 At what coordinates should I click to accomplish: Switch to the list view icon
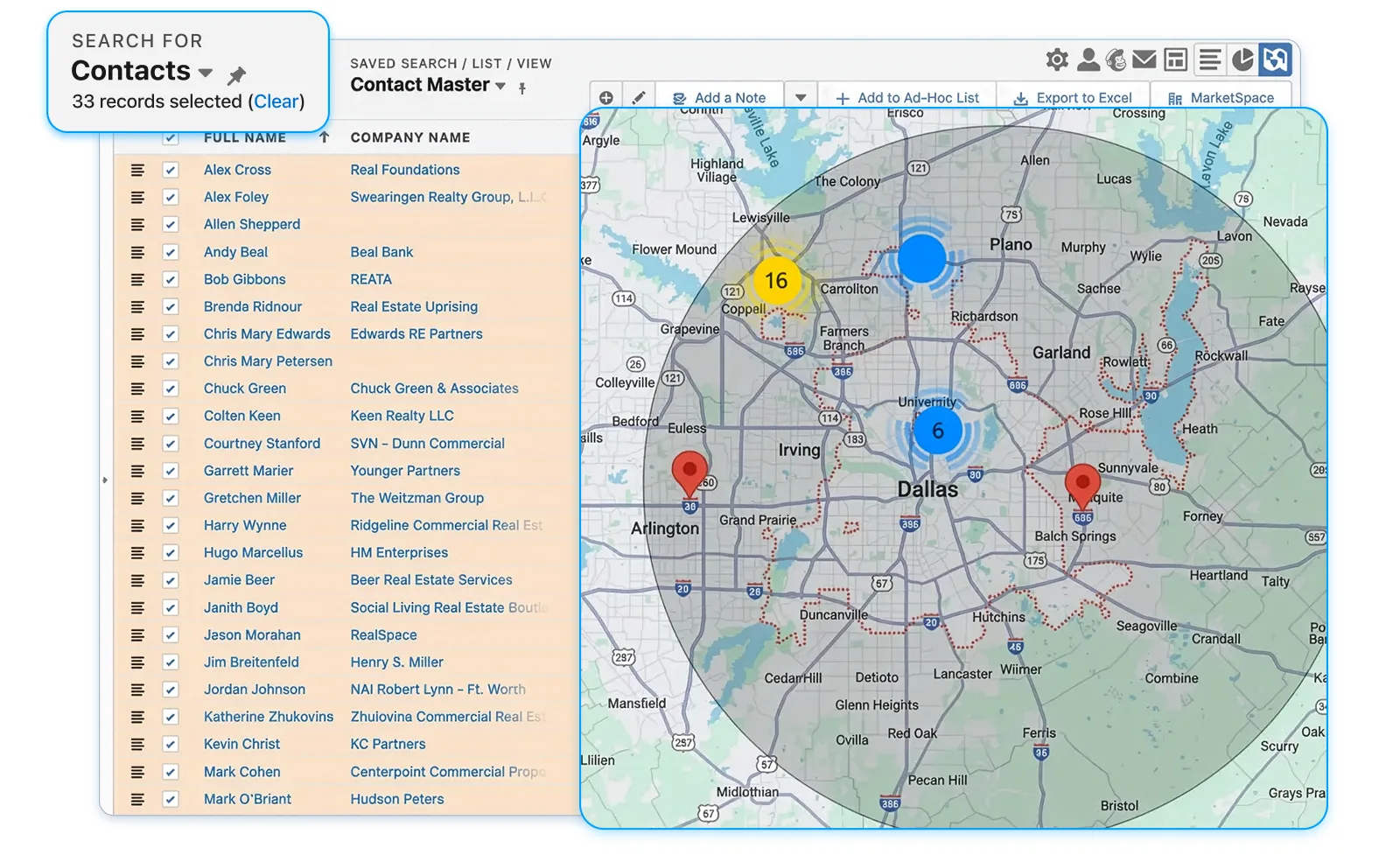(1210, 60)
